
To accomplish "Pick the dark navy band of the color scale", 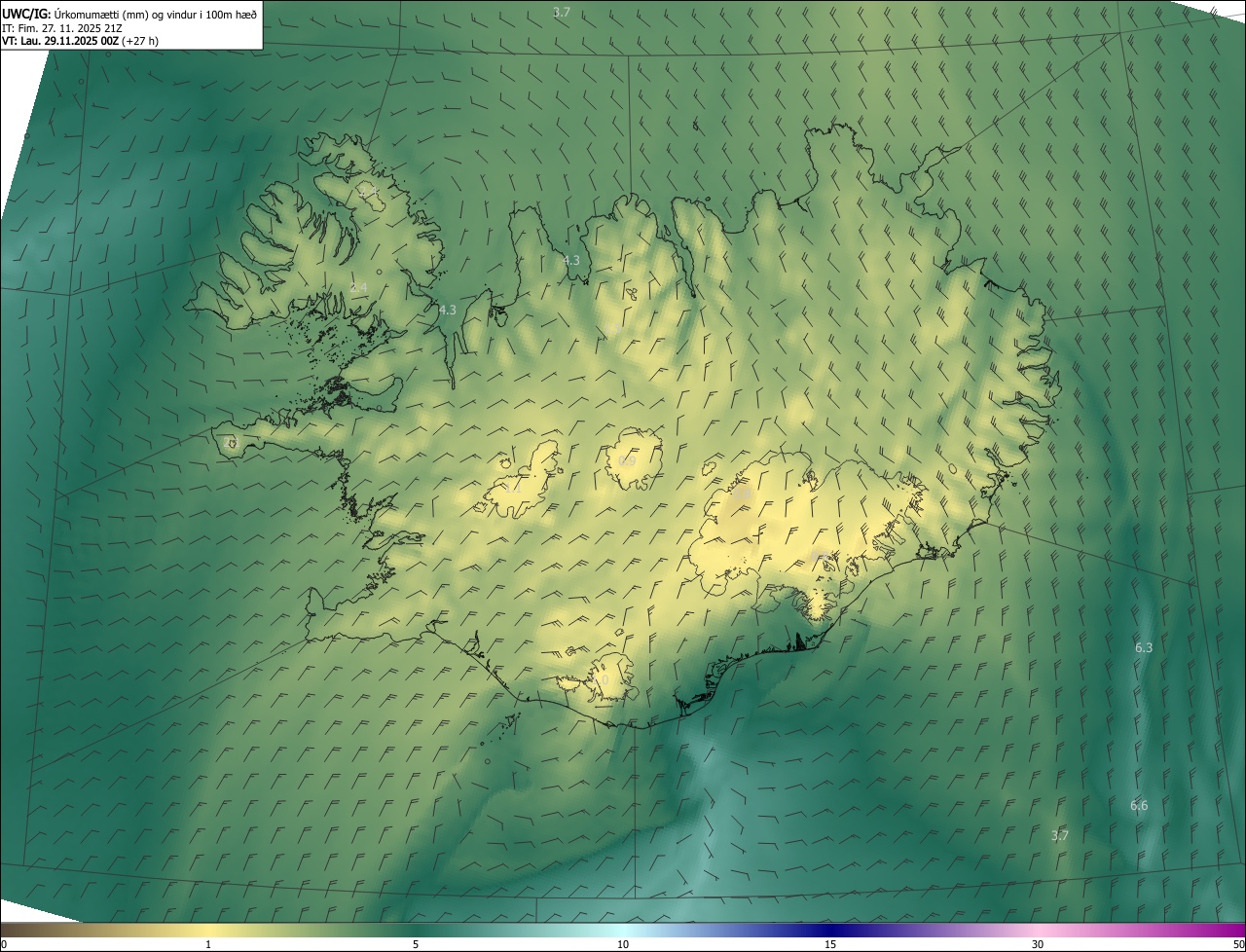I will (830, 930).
